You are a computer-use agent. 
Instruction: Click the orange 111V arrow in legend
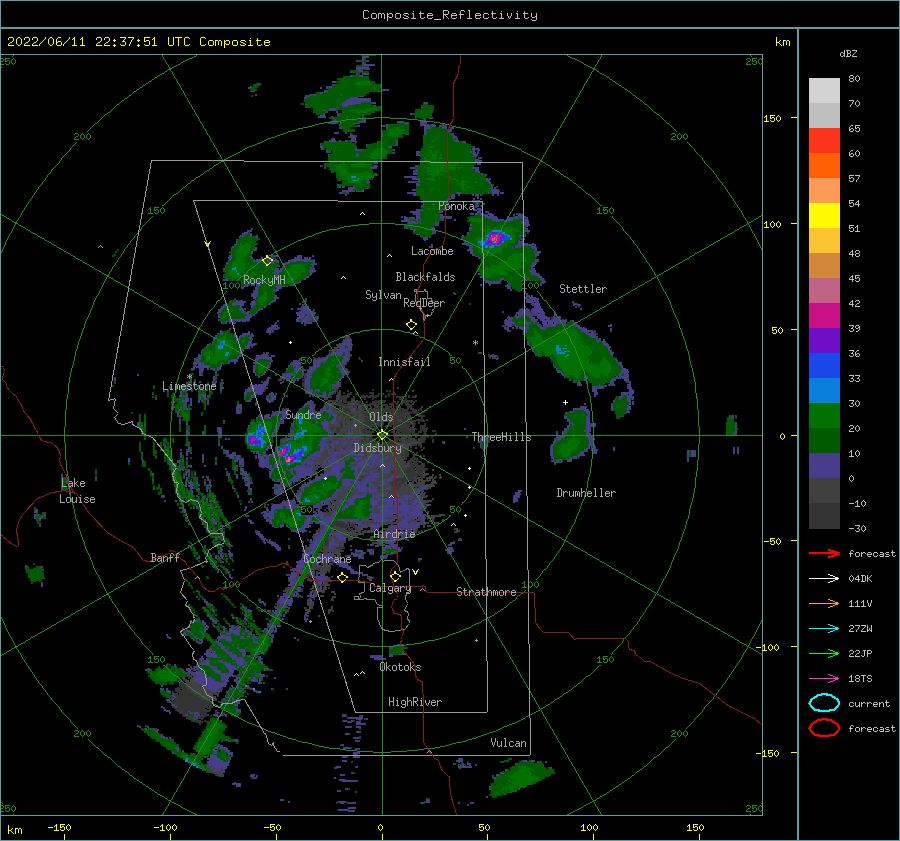tap(824, 603)
